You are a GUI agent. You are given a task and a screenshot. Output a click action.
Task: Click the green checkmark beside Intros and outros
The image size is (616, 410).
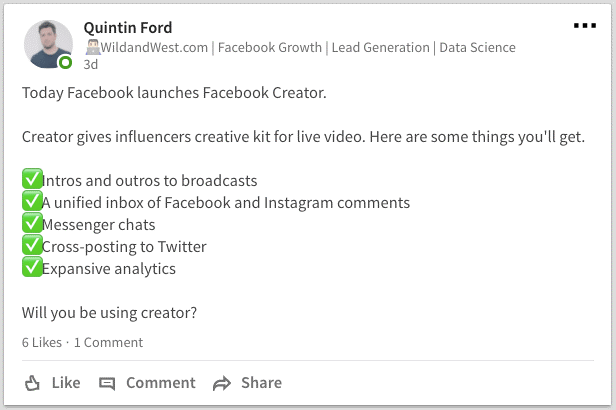coord(32,179)
